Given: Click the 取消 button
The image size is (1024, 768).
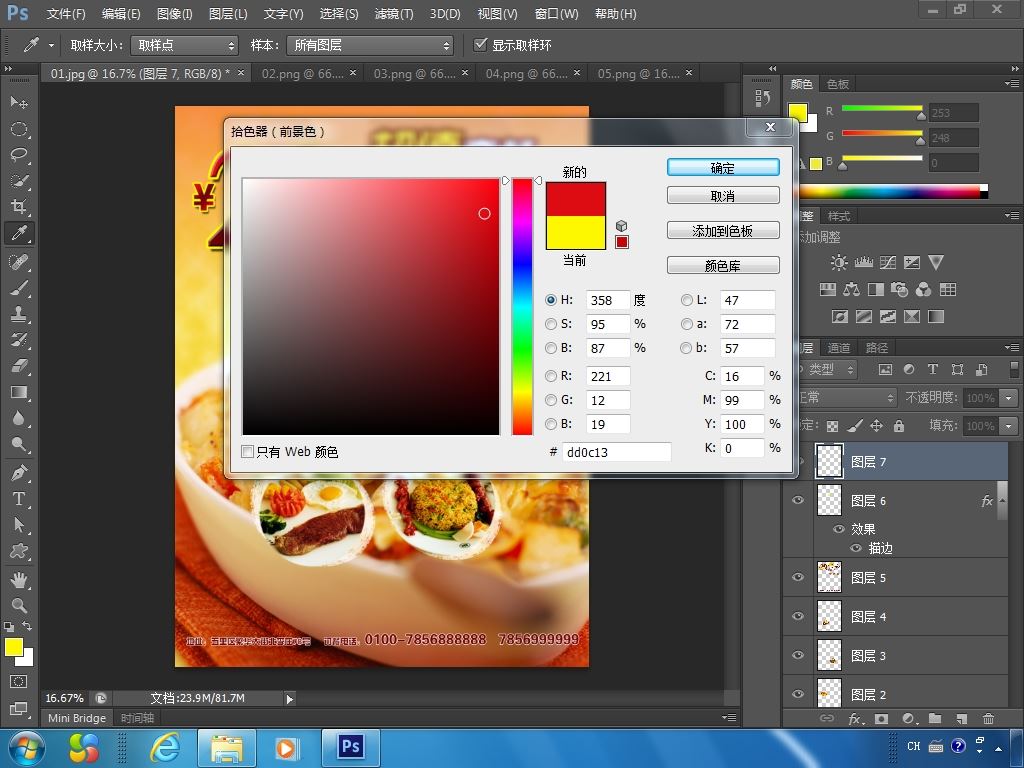Looking at the screenshot, I should click(723, 196).
